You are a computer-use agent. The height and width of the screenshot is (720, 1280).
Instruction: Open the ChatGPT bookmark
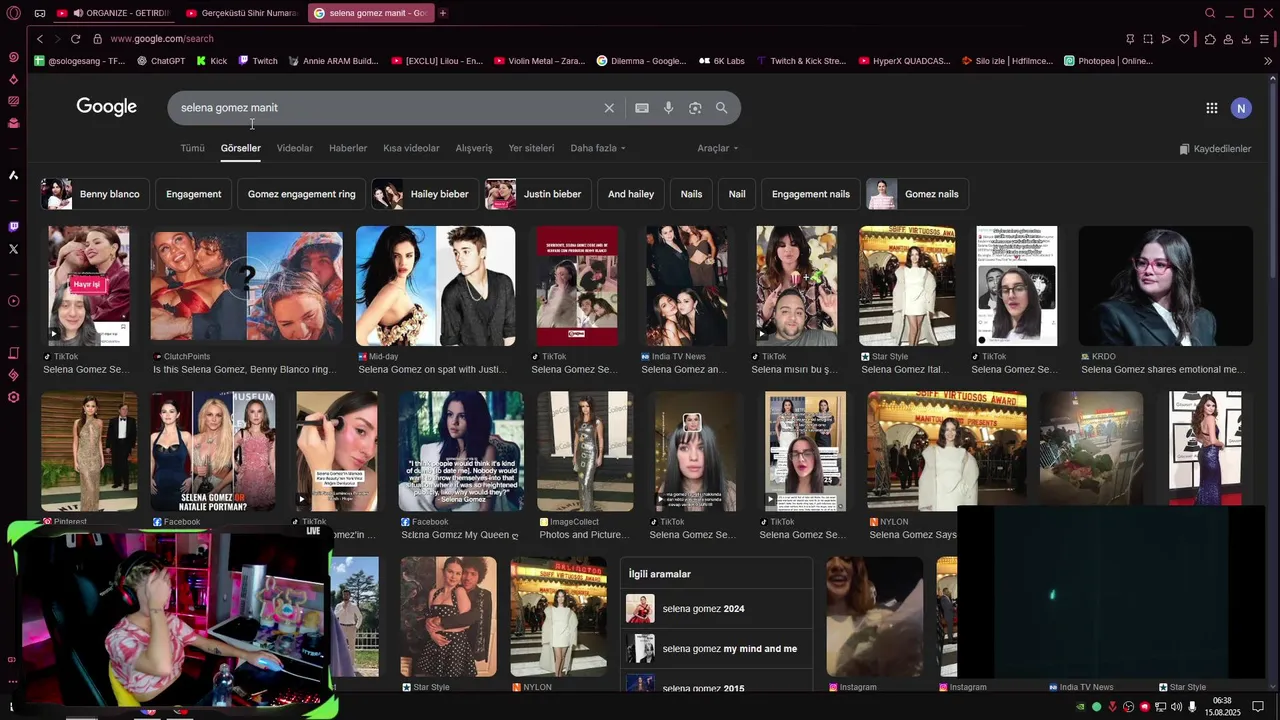[x=161, y=61]
